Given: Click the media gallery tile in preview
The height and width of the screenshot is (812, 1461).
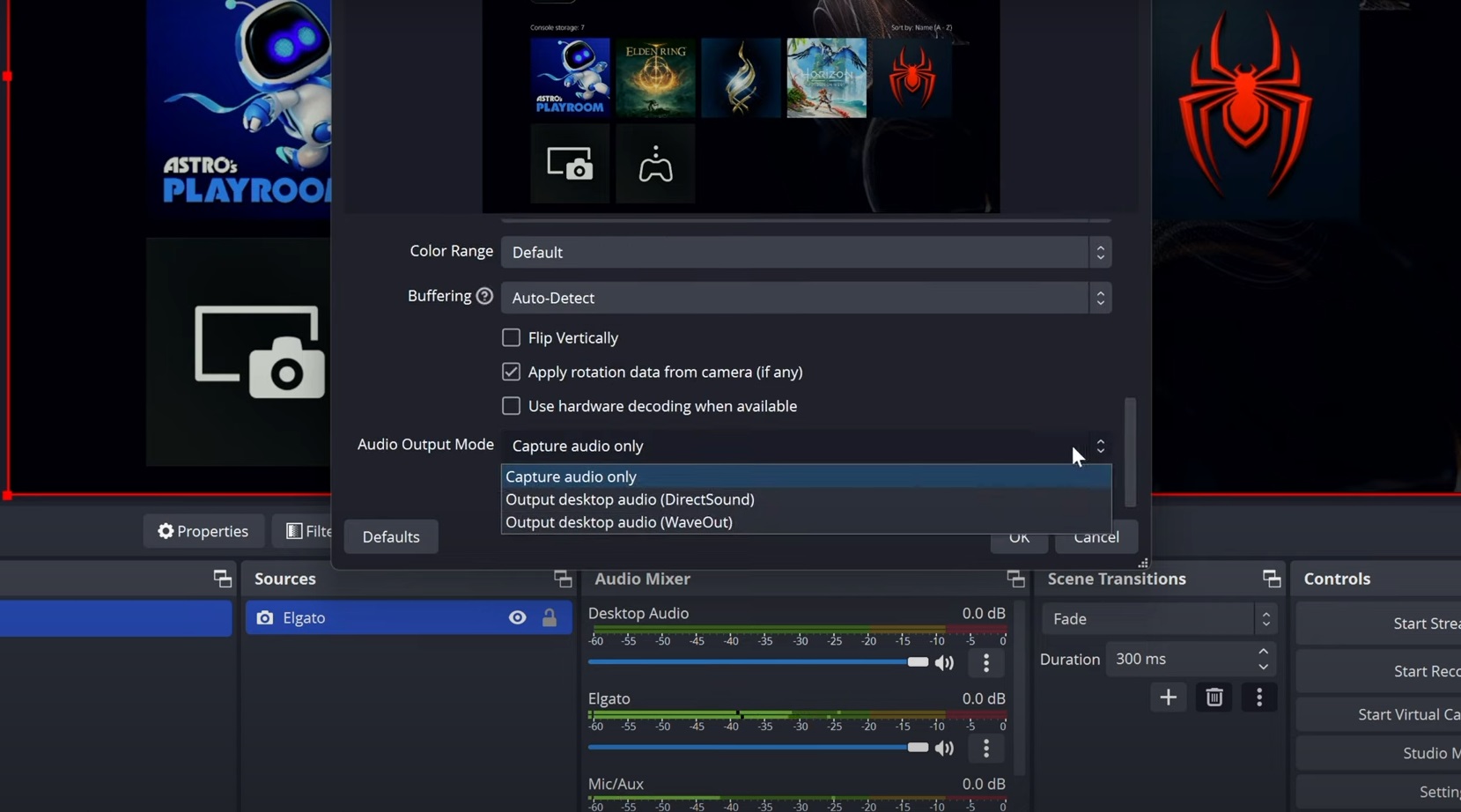Looking at the screenshot, I should pos(570,164).
